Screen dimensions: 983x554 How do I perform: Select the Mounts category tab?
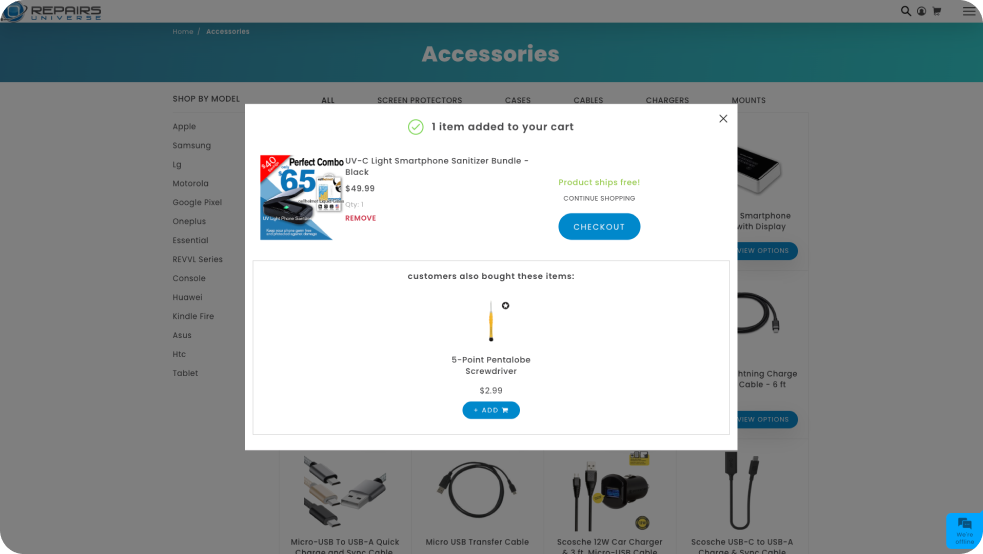tap(748, 100)
